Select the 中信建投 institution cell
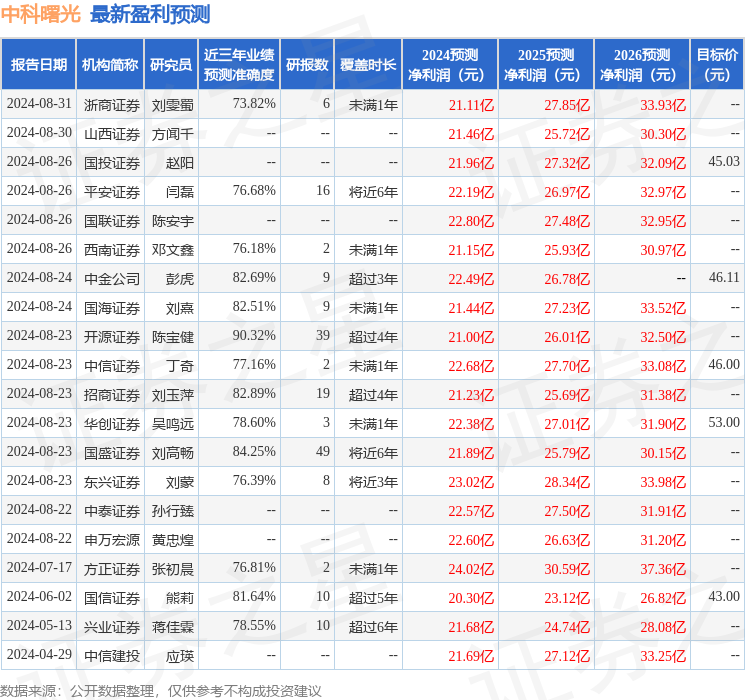 click(x=112, y=656)
